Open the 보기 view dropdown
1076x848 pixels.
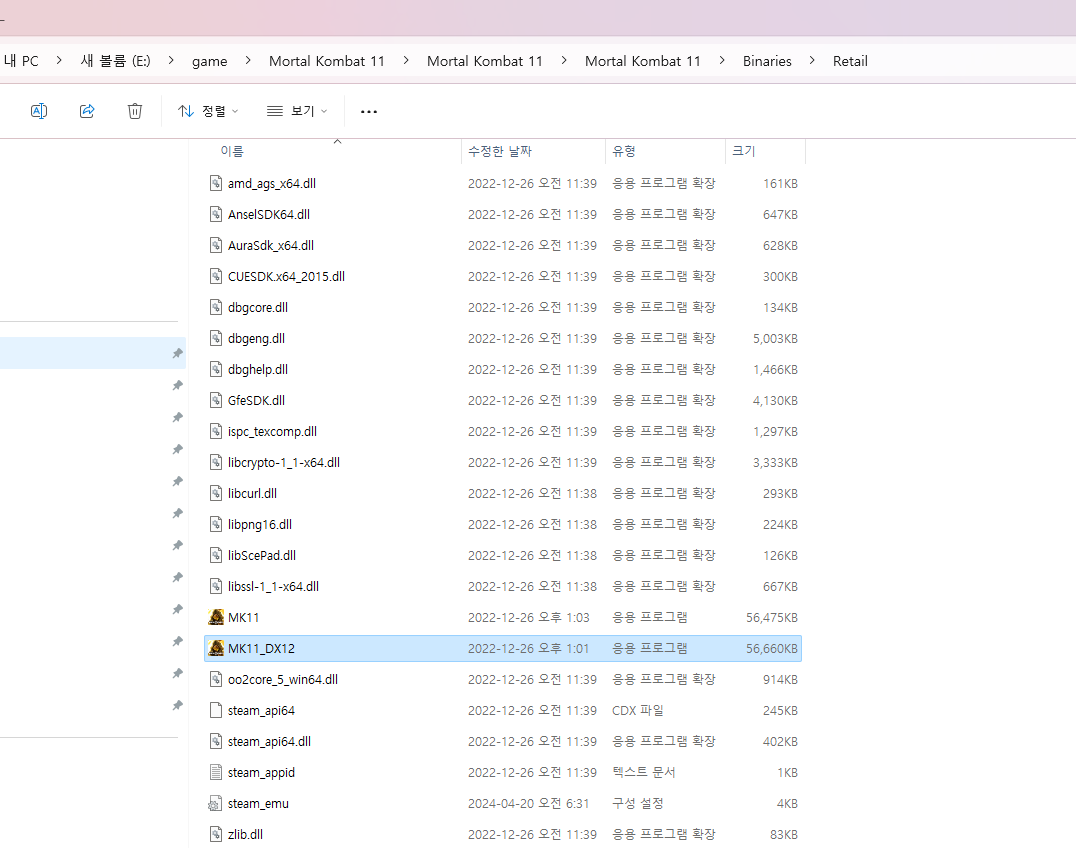point(297,111)
